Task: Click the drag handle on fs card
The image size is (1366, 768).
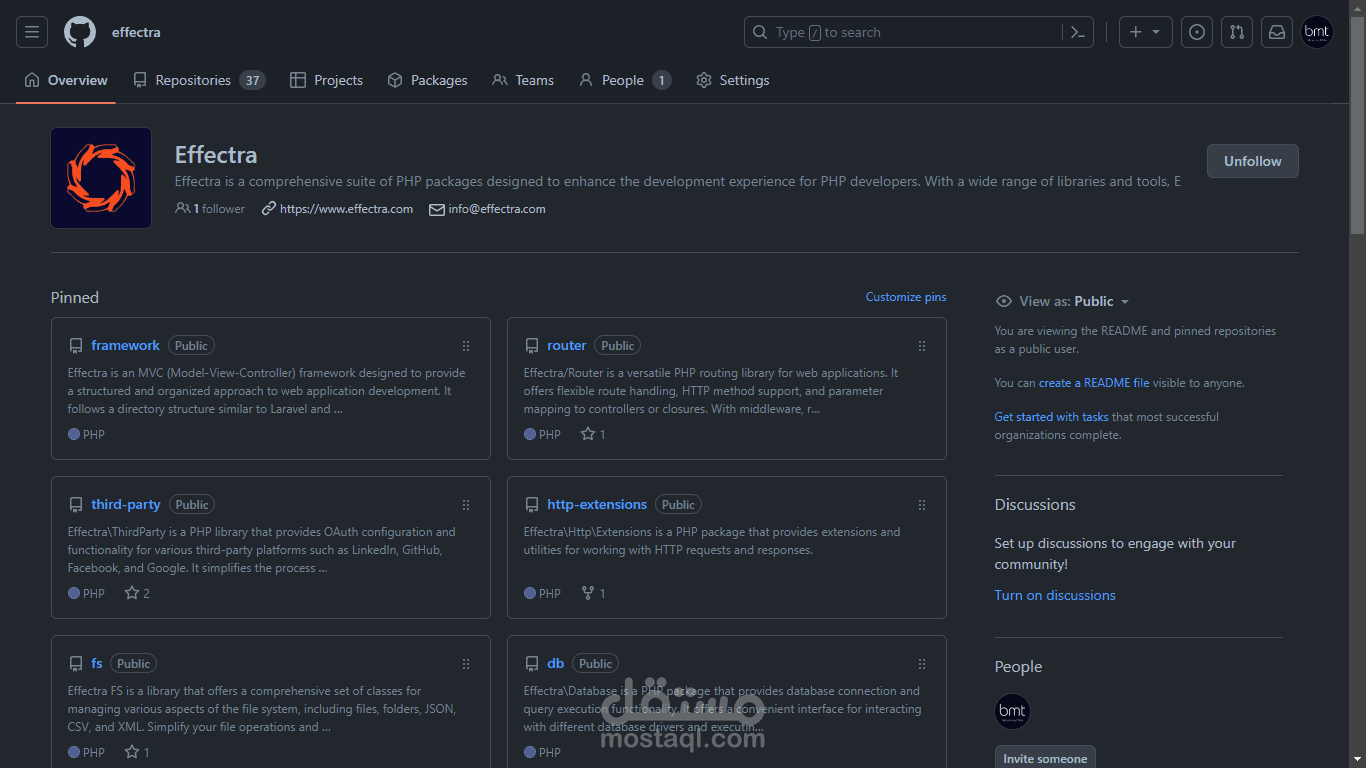Action: [466, 664]
